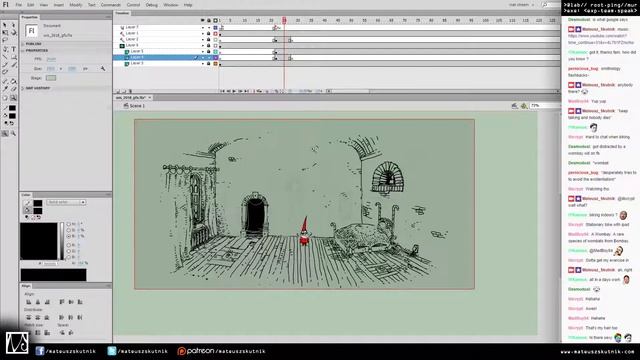Open the Modify menu
Viewport: 640px width, 360px height.
pos(76,5)
